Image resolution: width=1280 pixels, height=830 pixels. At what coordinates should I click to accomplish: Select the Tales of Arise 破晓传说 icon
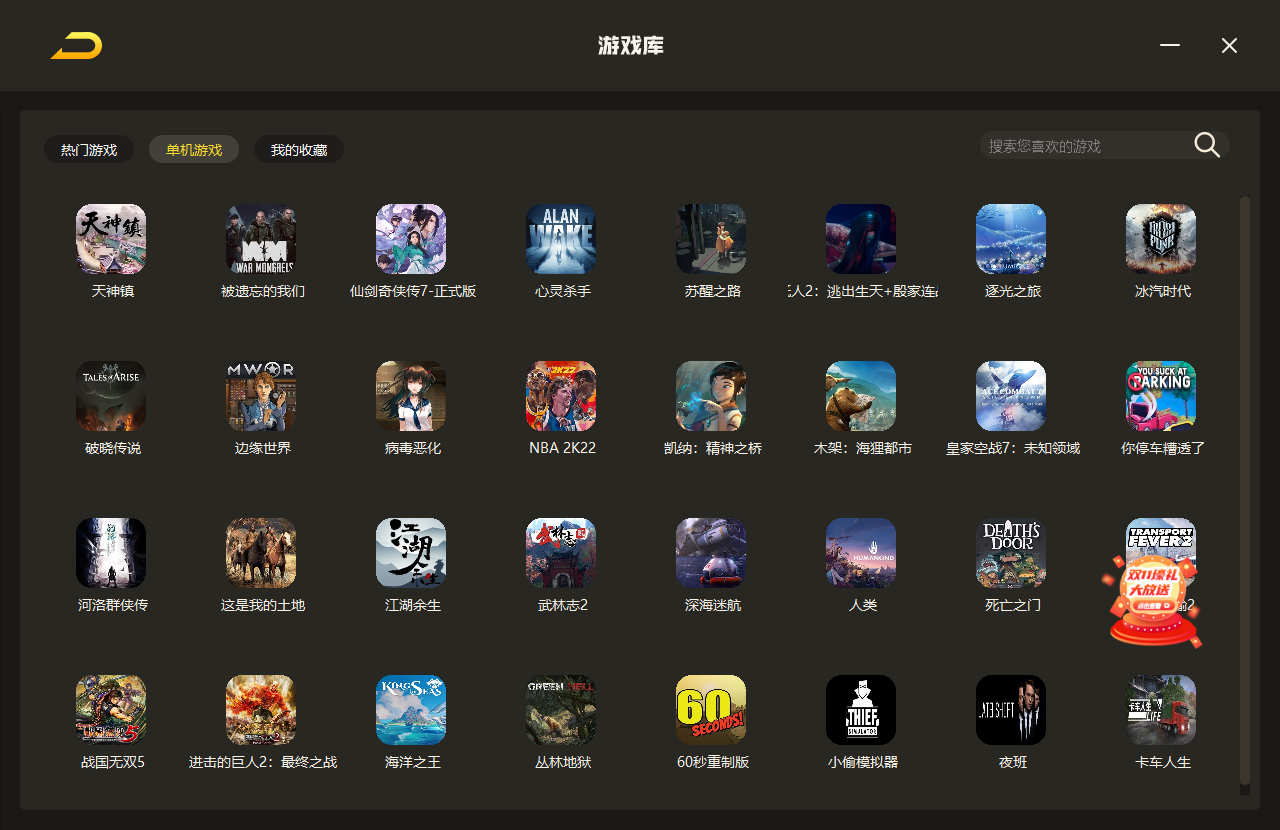pos(111,396)
